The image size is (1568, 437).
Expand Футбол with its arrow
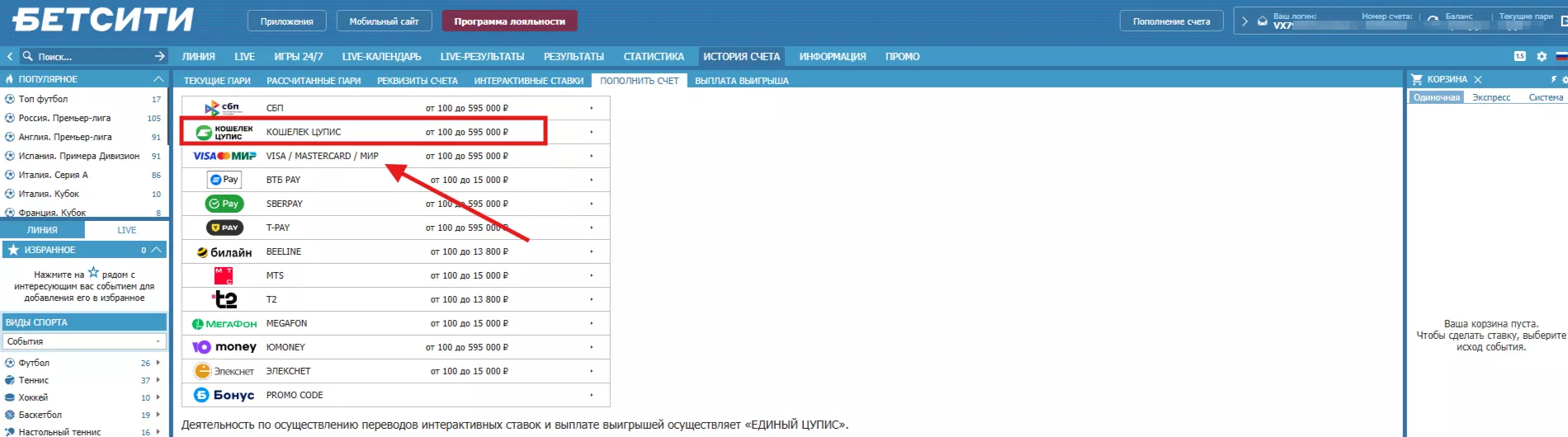pos(158,363)
